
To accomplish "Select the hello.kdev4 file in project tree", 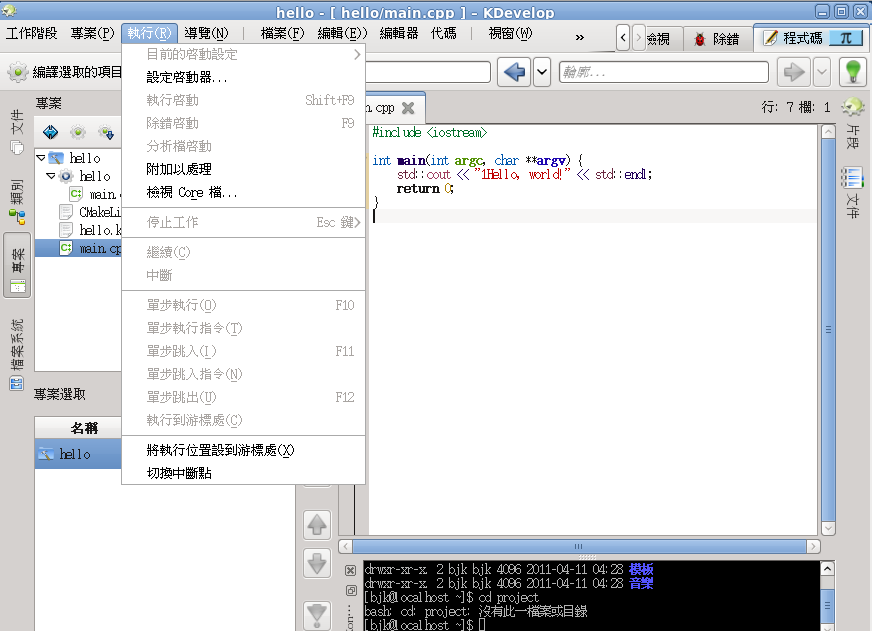I will coord(90,230).
